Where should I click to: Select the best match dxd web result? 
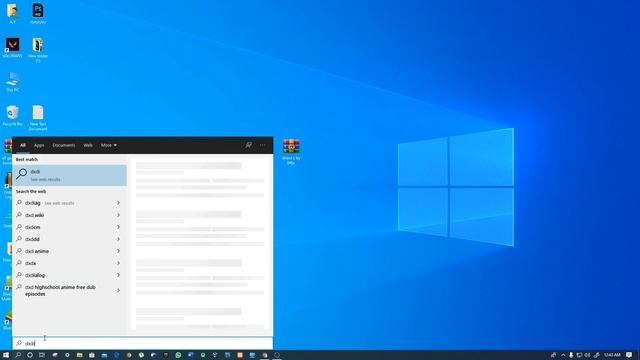click(70, 175)
